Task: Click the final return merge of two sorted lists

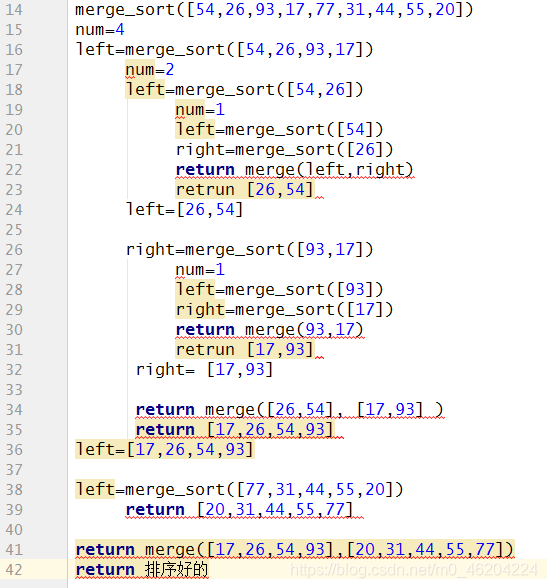Action: pos(295,550)
